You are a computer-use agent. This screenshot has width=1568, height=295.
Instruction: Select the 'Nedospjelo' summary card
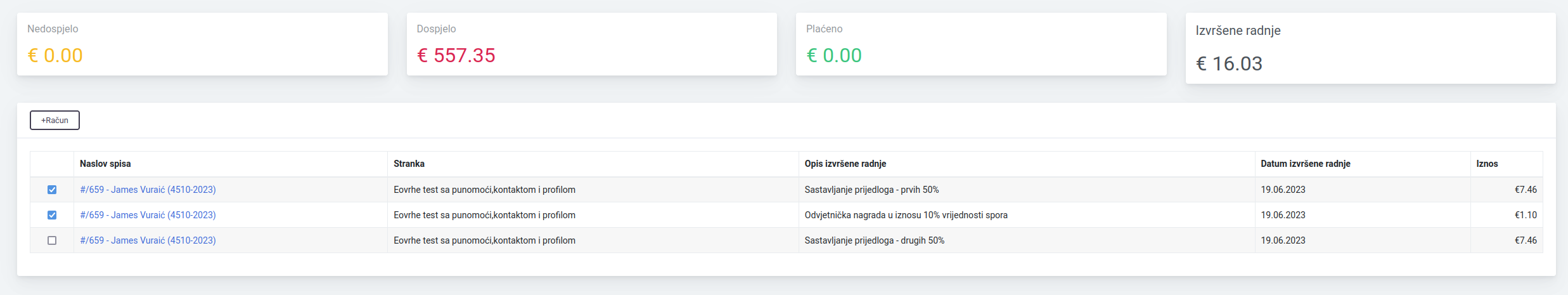point(202,44)
